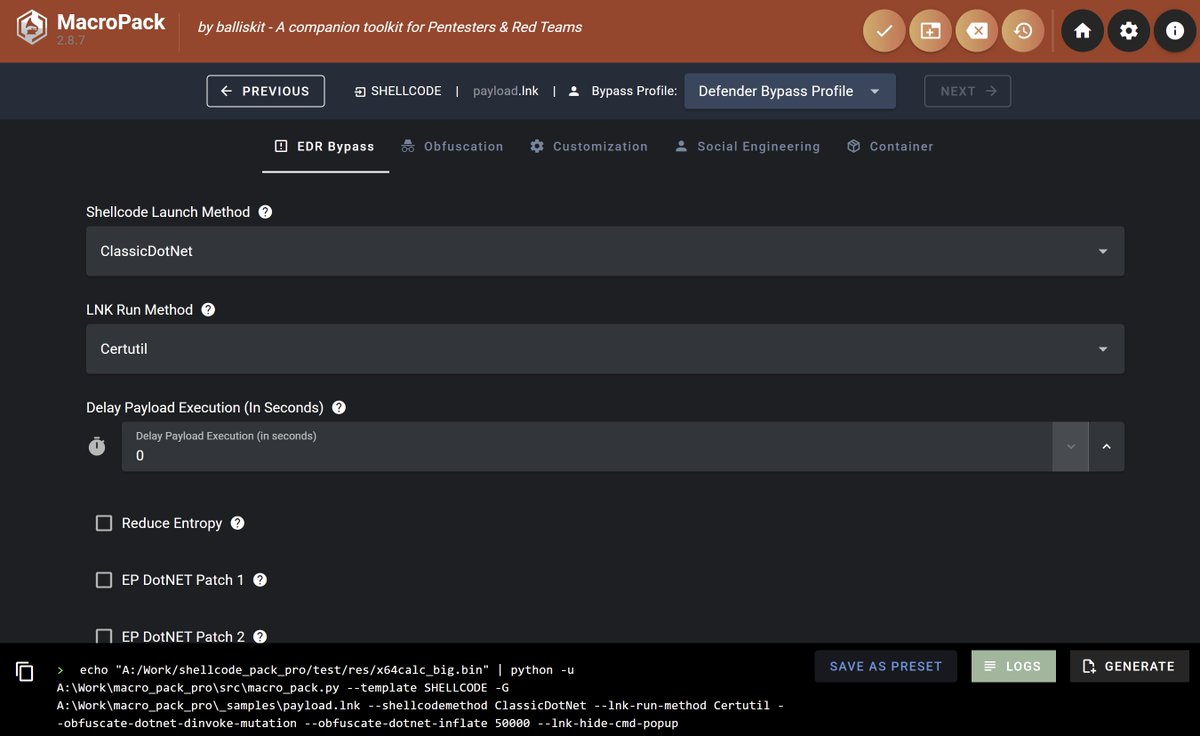Screen dimensions: 1200x736
Task: Open the Social Engineering tab
Action: tap(747, 146)
